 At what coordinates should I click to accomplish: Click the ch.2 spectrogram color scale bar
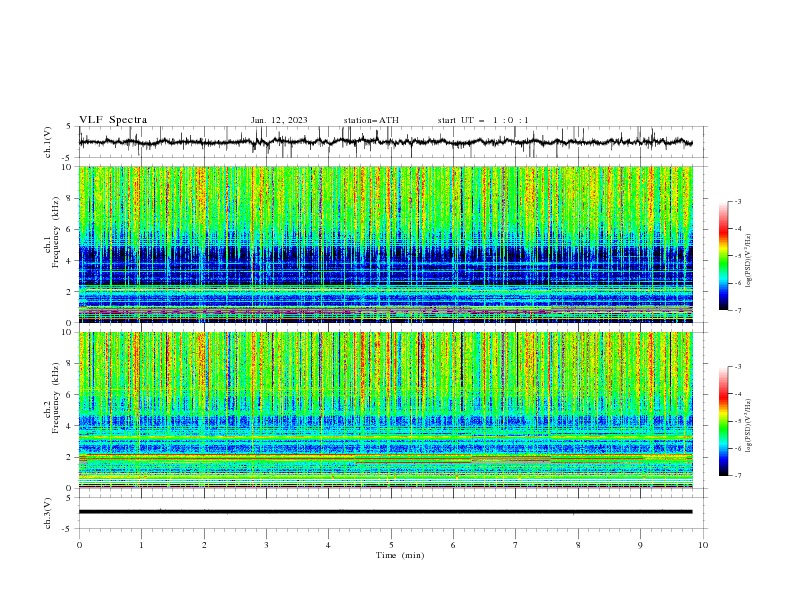pos(724,421)
